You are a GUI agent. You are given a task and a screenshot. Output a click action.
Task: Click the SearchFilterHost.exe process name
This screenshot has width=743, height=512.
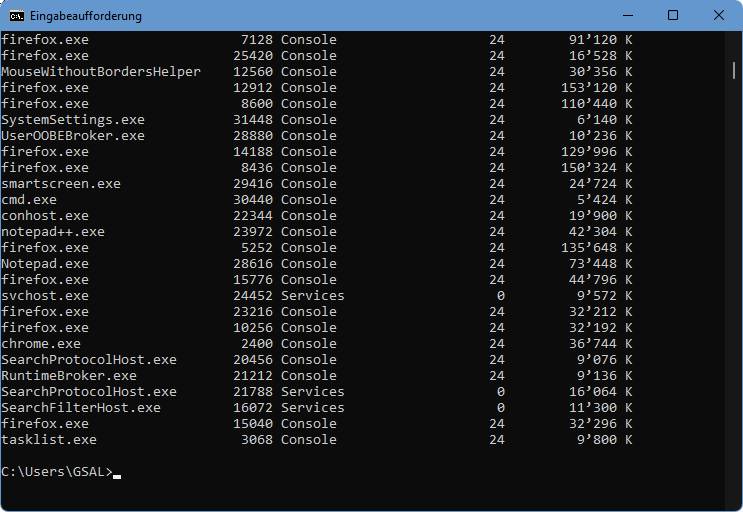point(81,408)
